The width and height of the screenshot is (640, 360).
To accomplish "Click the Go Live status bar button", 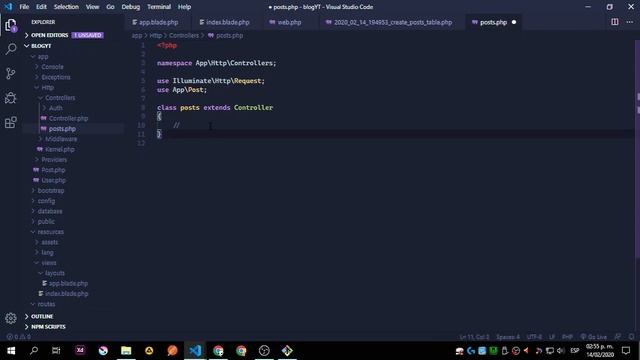I will tap(593, 337).
